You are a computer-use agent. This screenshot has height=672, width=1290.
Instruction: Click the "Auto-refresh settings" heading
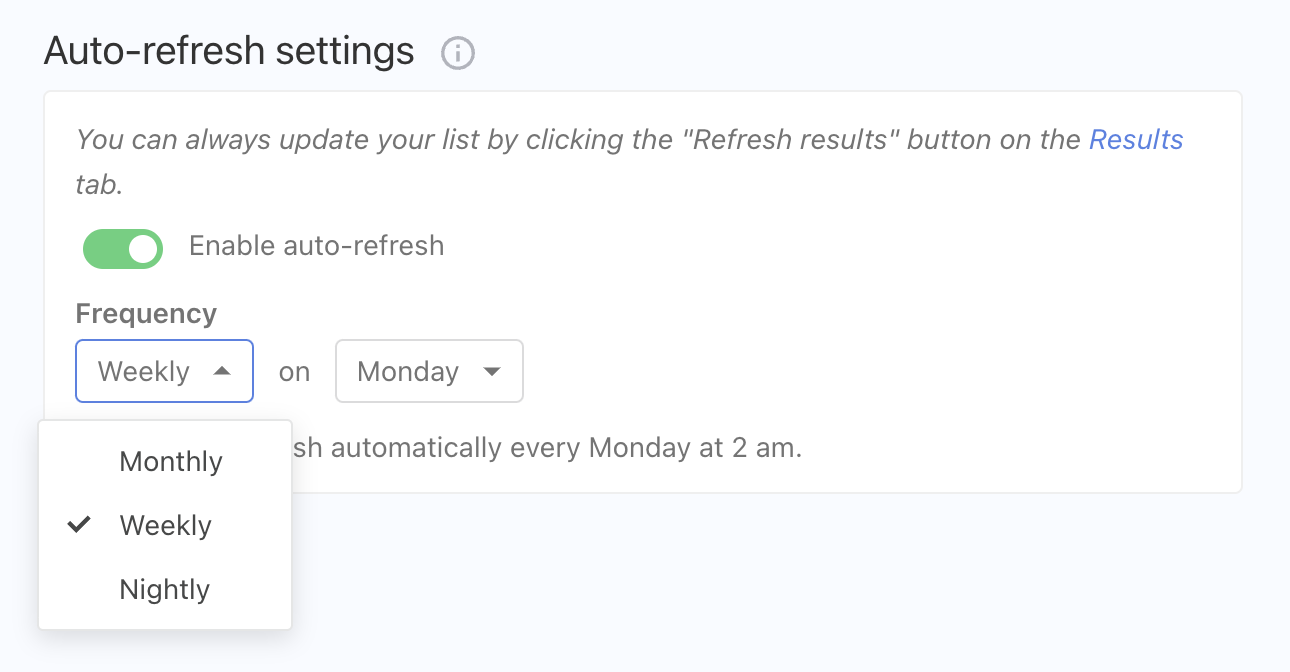[x=229, y=50]
